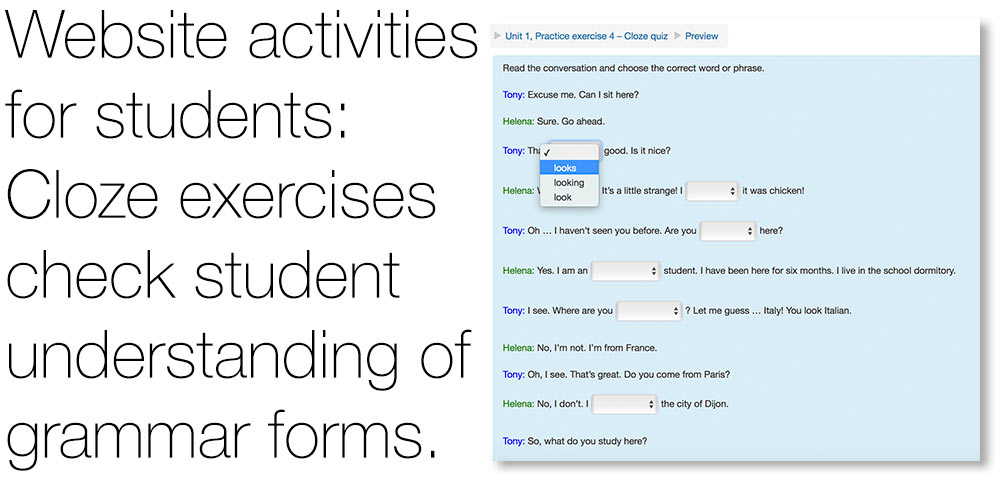The height and width of the screenshot is (480, 1000).
Task: Select the "looks" option in the open list
Action: [x=569, y=168]
